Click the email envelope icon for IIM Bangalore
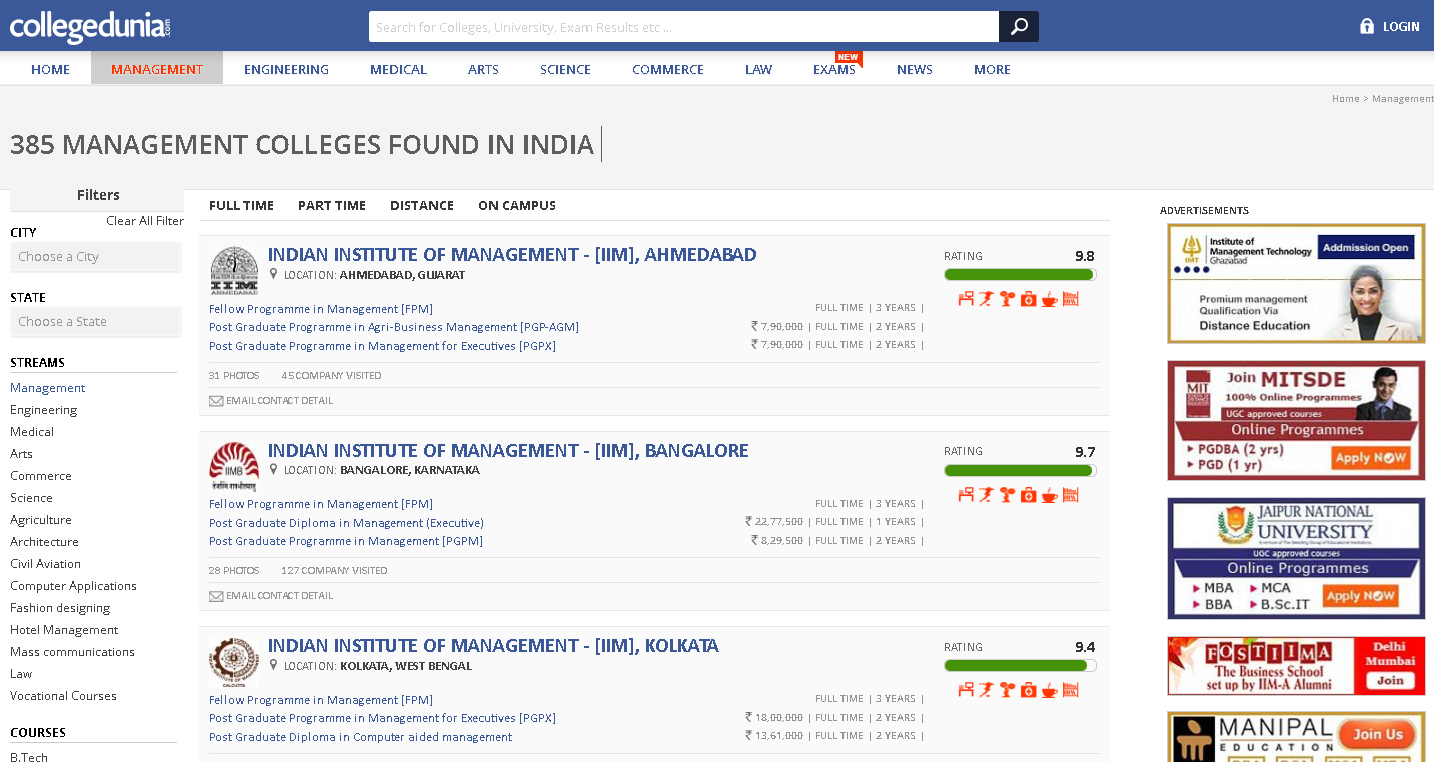 (216, 596)
